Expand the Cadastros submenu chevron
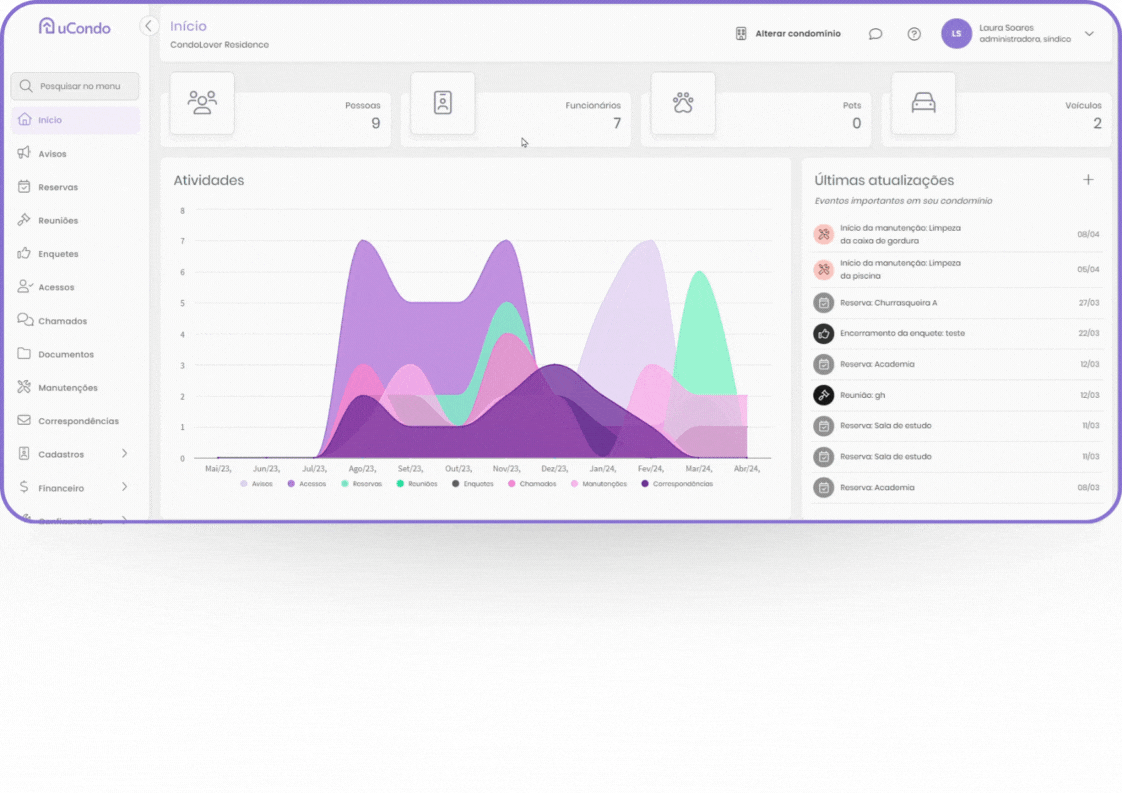 [x=125, y=454]
